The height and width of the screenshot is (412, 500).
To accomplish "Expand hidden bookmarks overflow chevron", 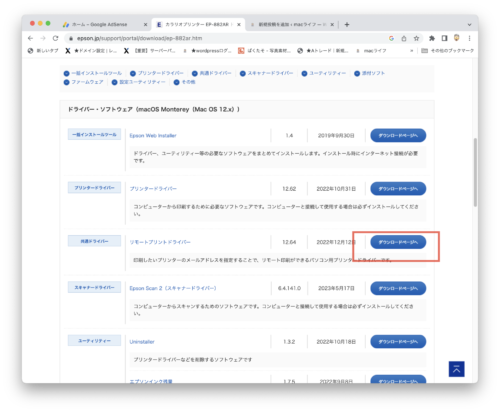I will pos(411,51).
